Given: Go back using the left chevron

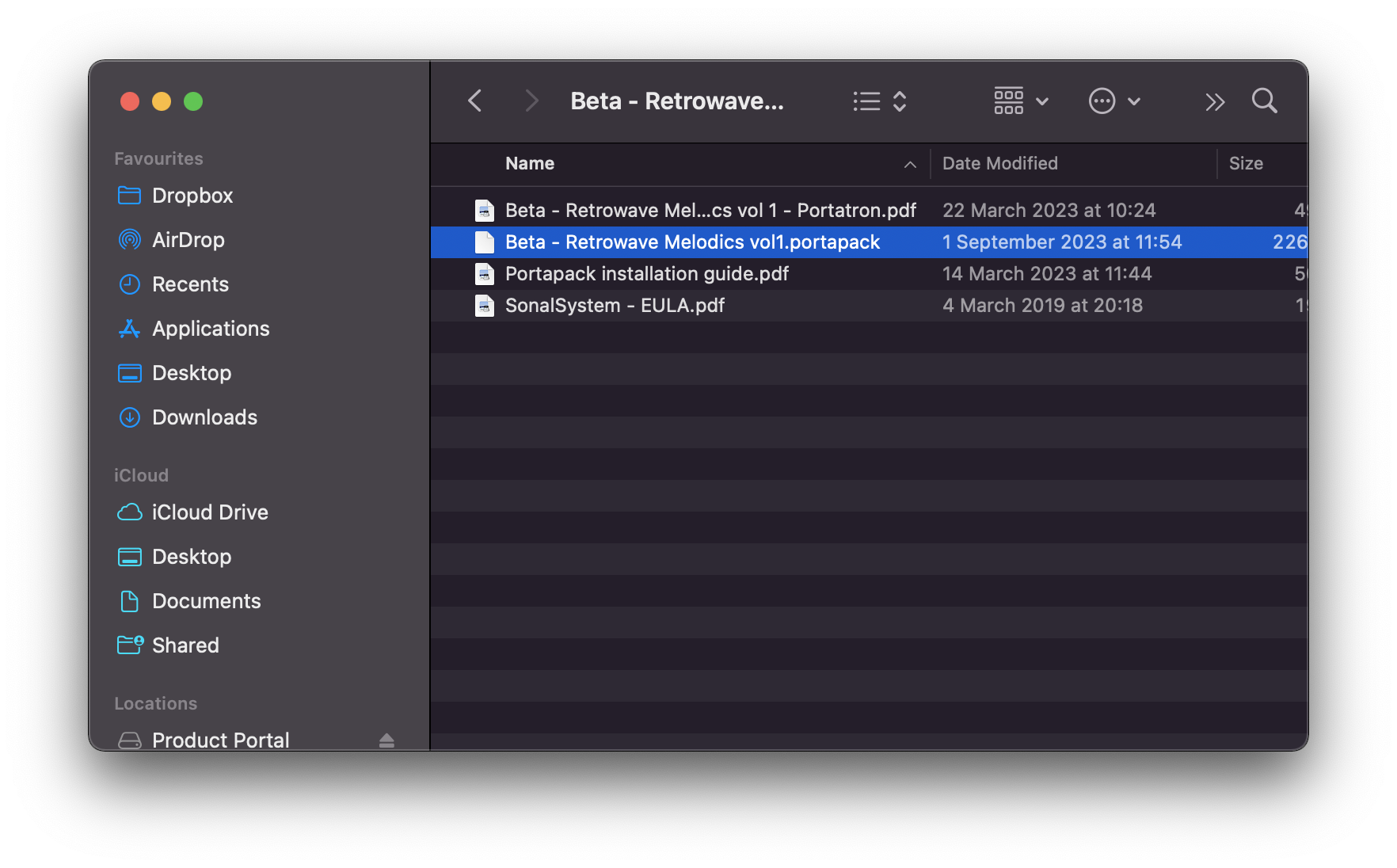Looking at the screenshot, I should (475, 101).
